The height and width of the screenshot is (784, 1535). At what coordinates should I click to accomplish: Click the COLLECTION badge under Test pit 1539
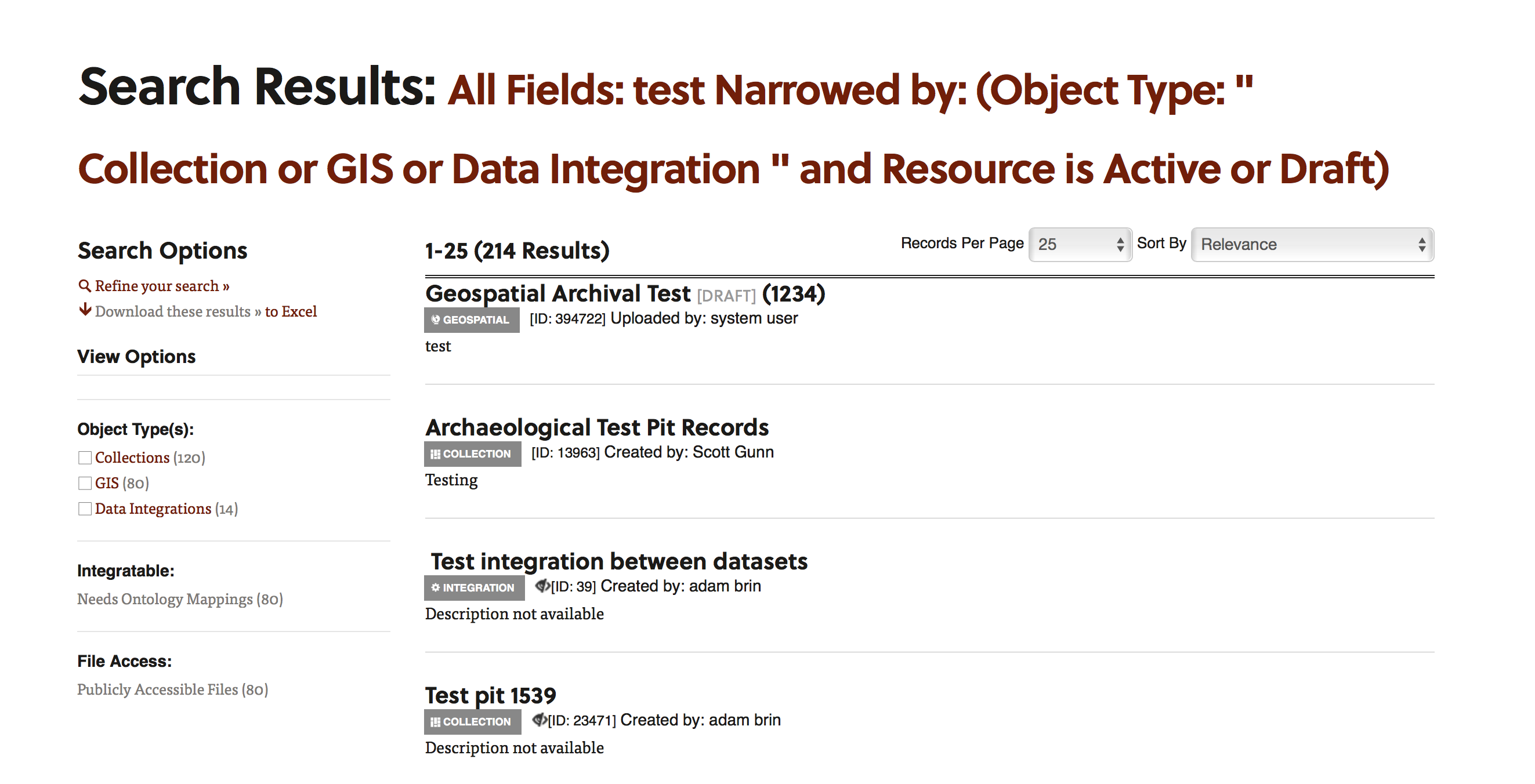coord(473,722)
